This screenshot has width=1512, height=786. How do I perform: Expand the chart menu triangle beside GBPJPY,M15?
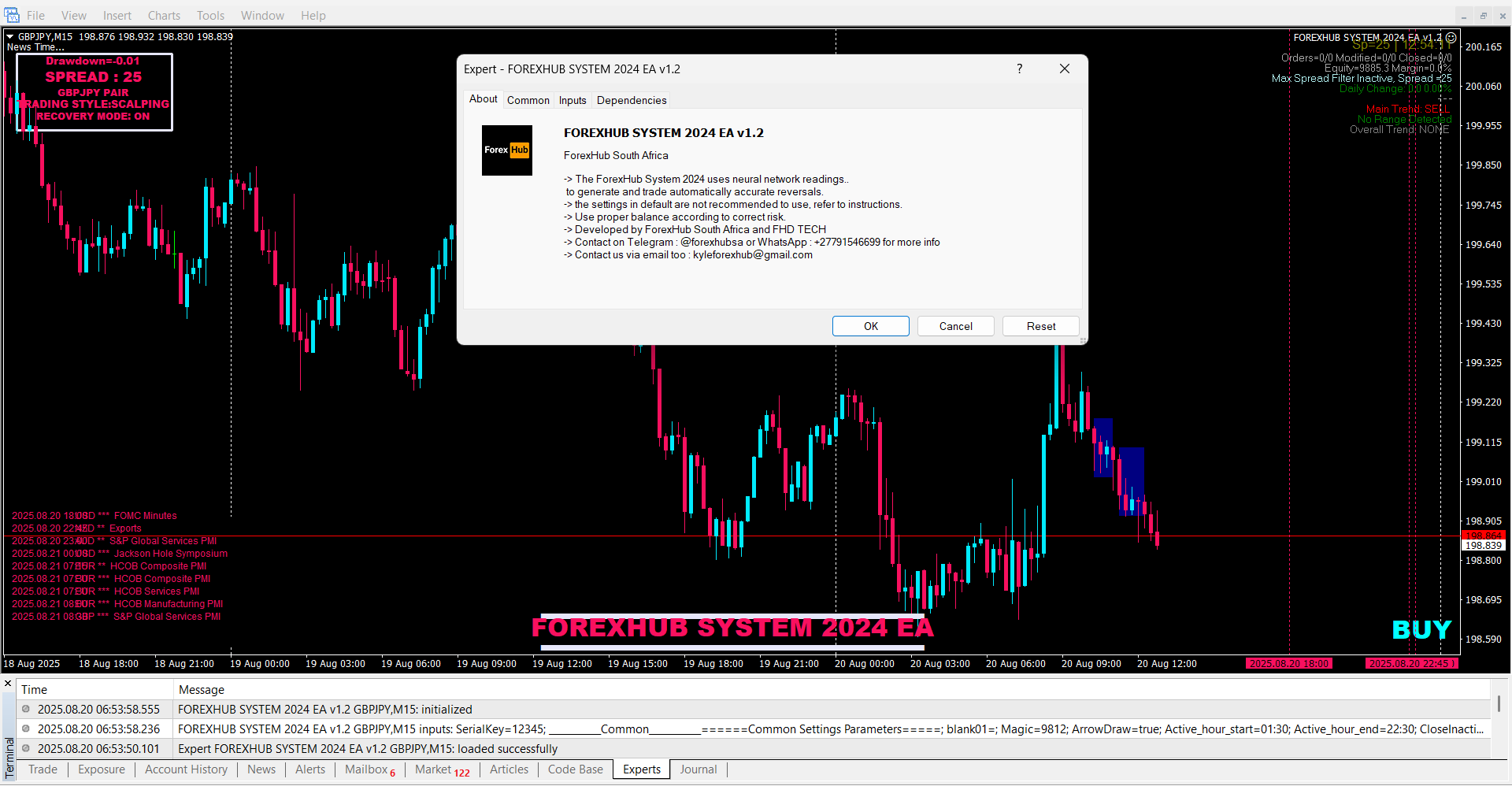pyautogui.click(x=9, y=36)
